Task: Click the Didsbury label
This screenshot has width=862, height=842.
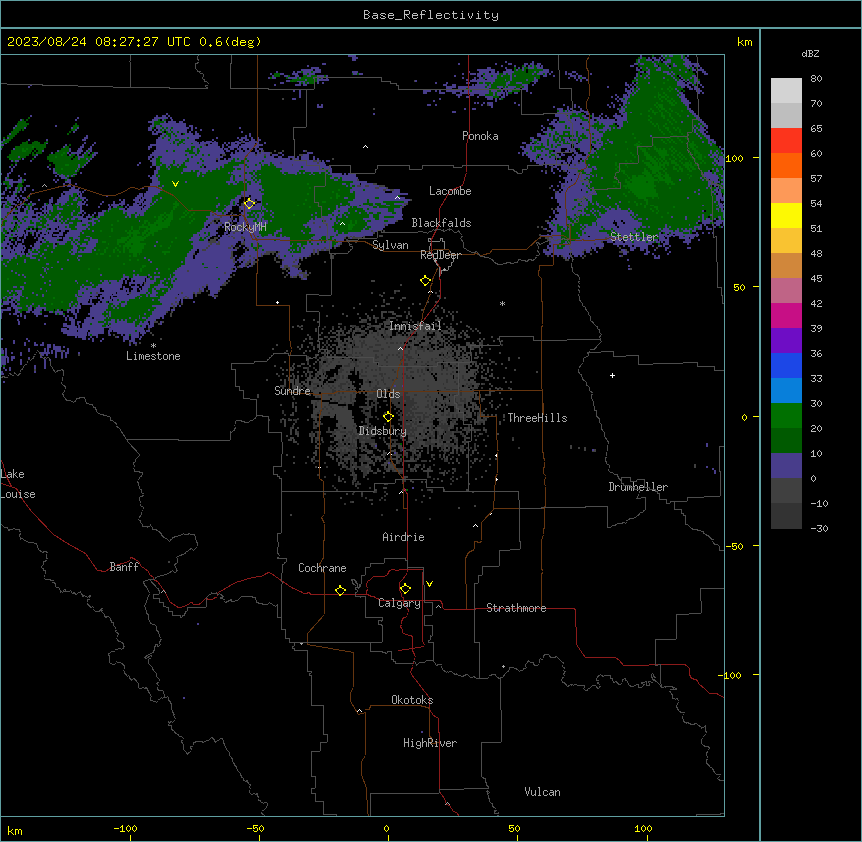Action: point(382,431)
